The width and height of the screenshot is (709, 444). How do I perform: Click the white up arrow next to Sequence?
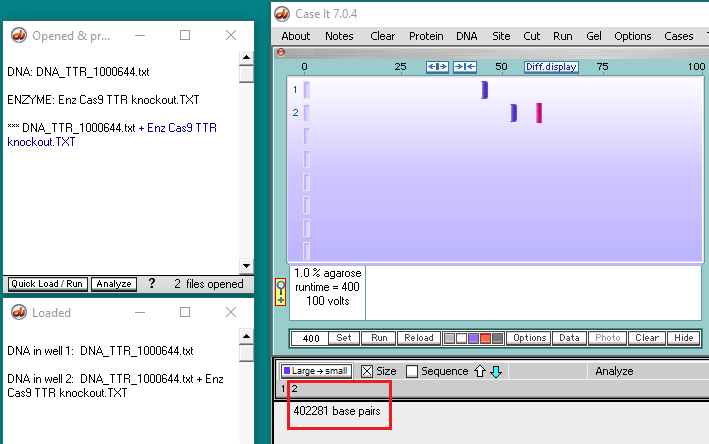tap(480, 372)
